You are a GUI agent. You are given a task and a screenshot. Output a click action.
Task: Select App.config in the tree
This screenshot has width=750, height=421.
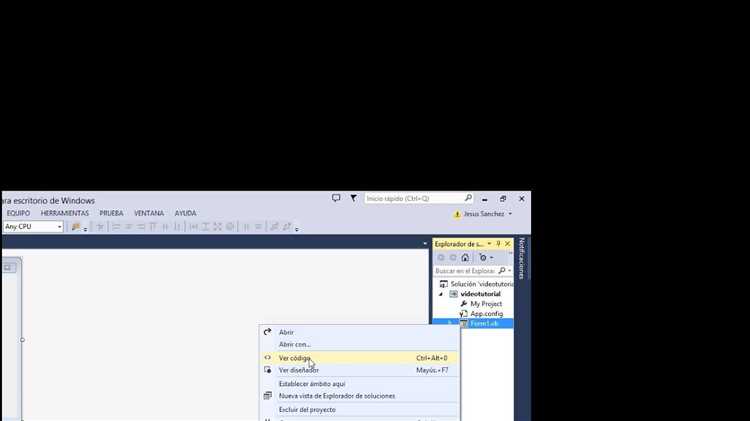(486, 314)
